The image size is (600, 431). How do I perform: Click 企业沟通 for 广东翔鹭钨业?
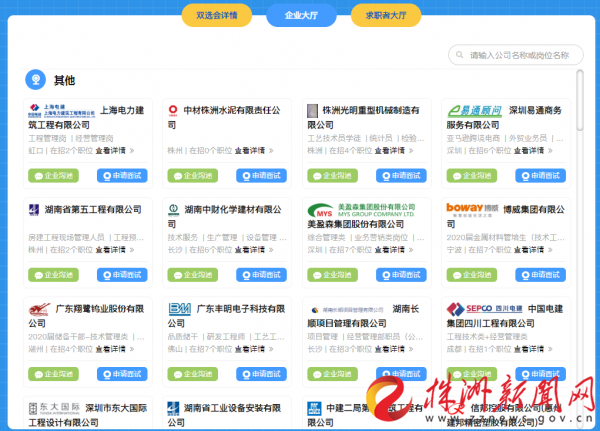[54, 374]
